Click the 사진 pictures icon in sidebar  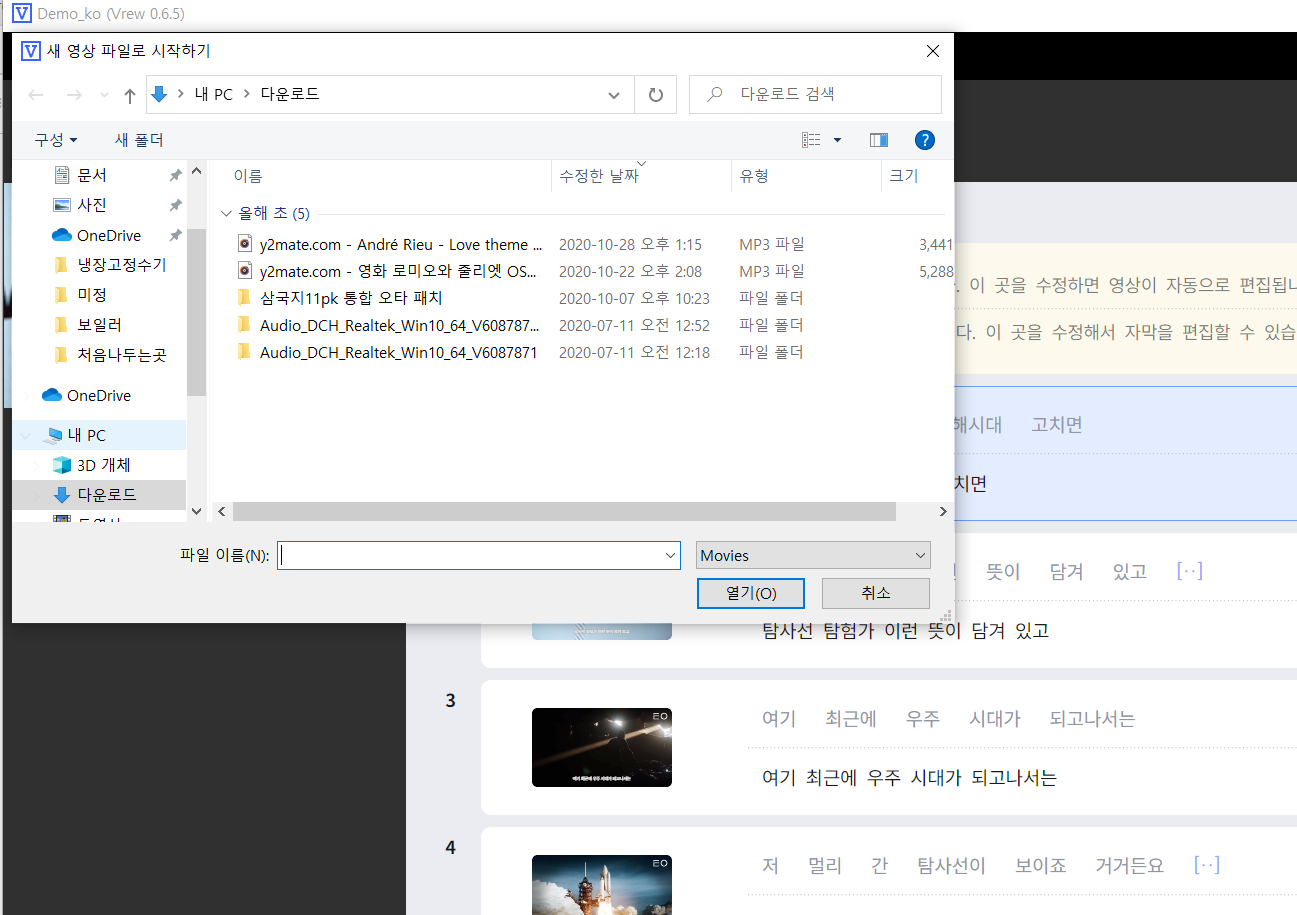tap(61, 205)
